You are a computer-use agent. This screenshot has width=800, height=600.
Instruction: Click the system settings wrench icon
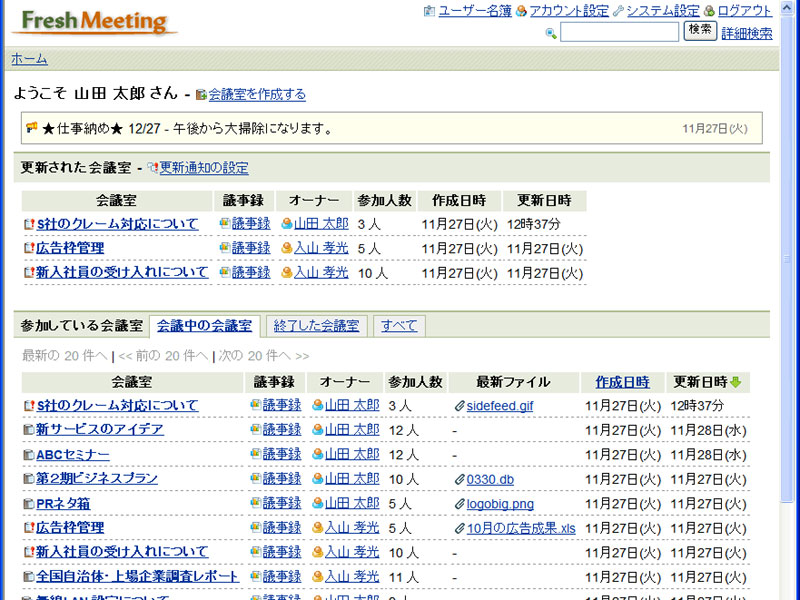coord(618,11)
